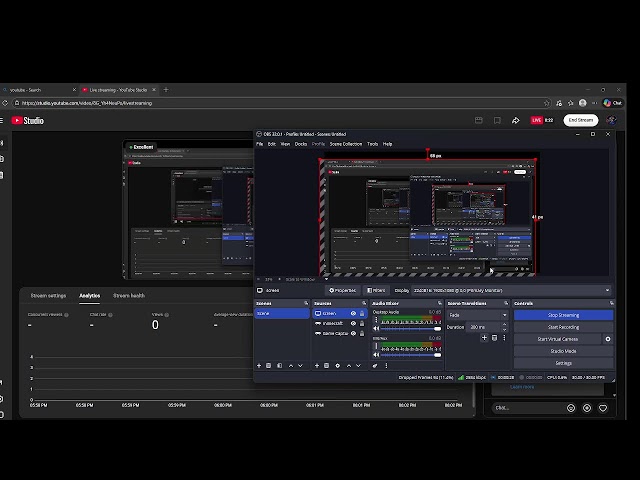Screen dimensions: 640x480
Task: Click End Stream in YouTube Studio
Action: click(581, 120)
